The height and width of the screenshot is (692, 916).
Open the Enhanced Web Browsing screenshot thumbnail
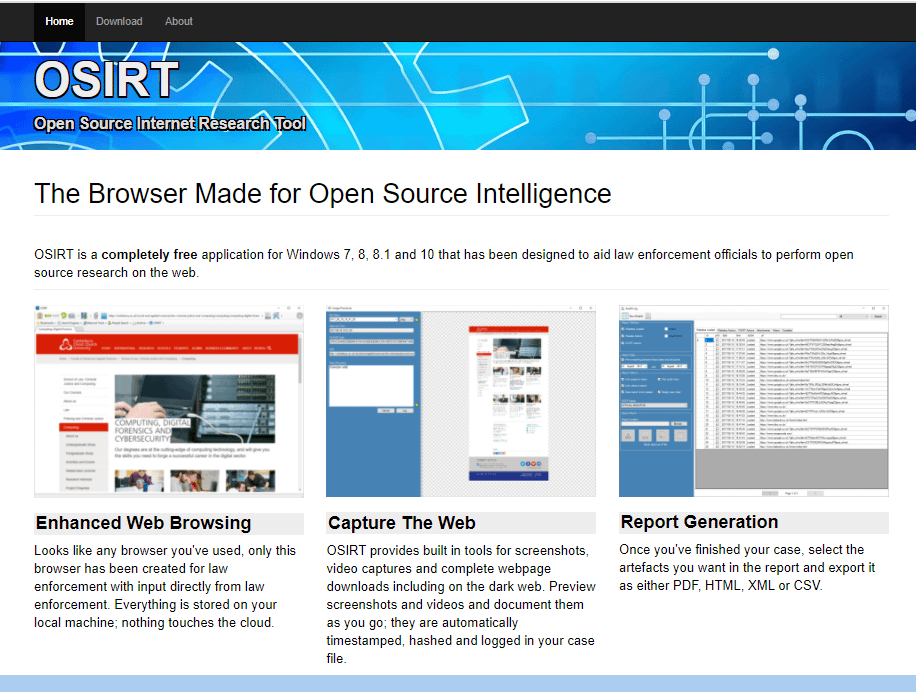point(169,401)
